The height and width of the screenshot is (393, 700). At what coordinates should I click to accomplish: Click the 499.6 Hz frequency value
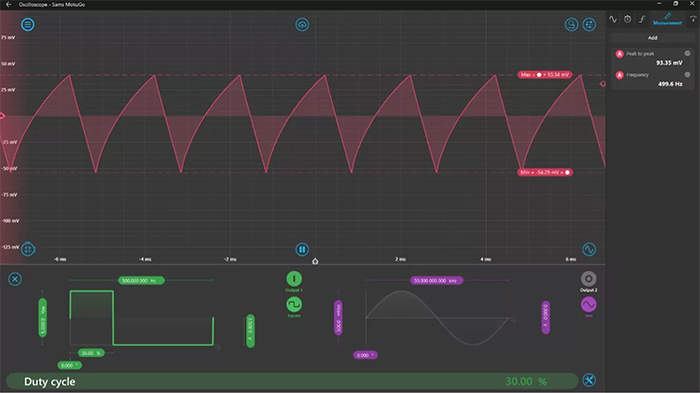pos(670,84)
